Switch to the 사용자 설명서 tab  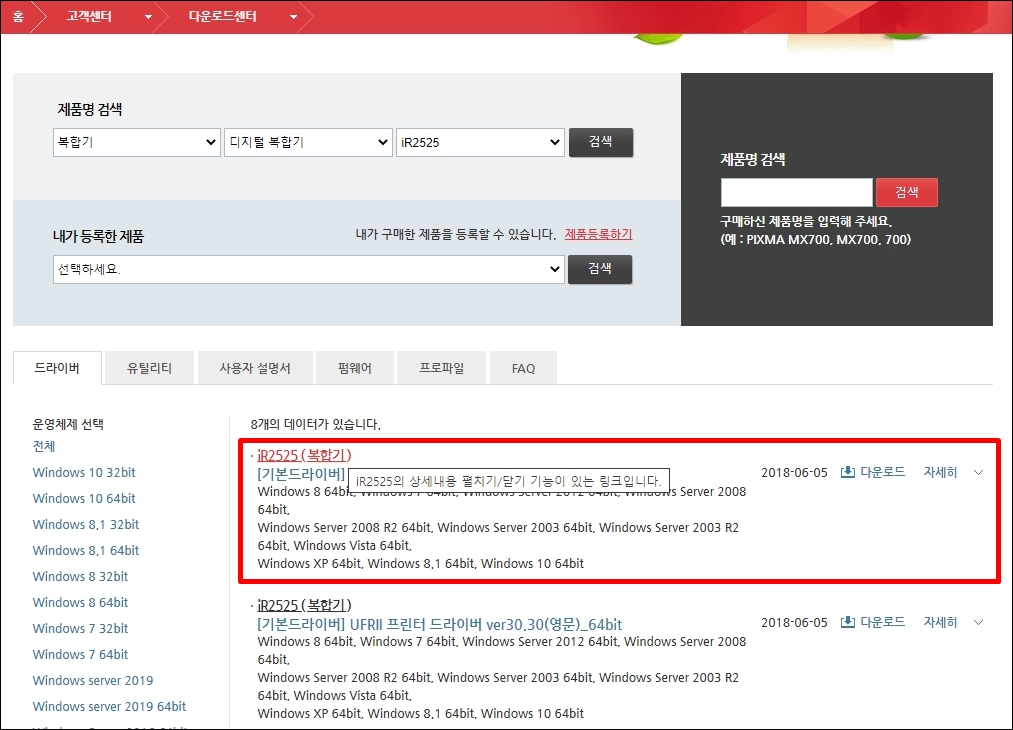(x=255, y=368)
